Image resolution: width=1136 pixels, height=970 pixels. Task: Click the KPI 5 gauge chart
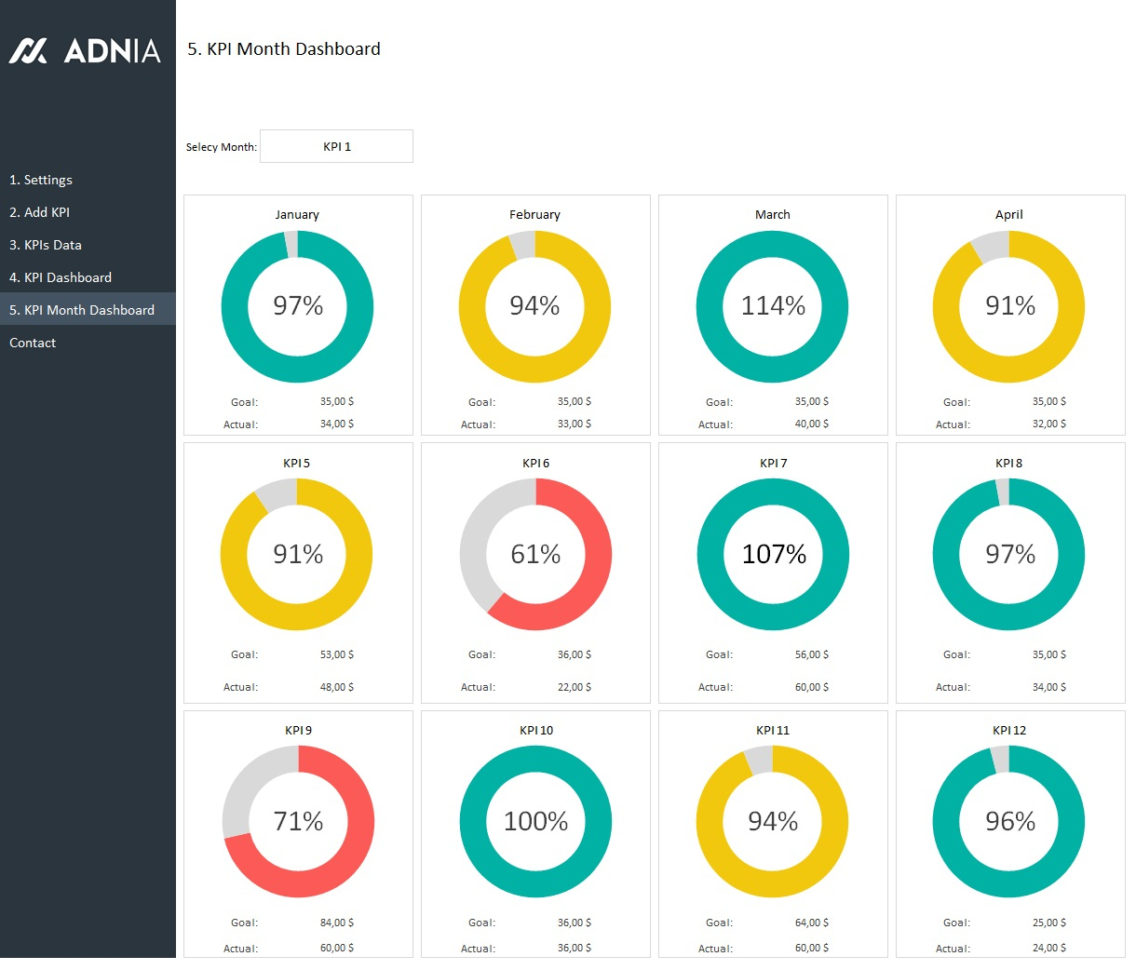[297, 554]
